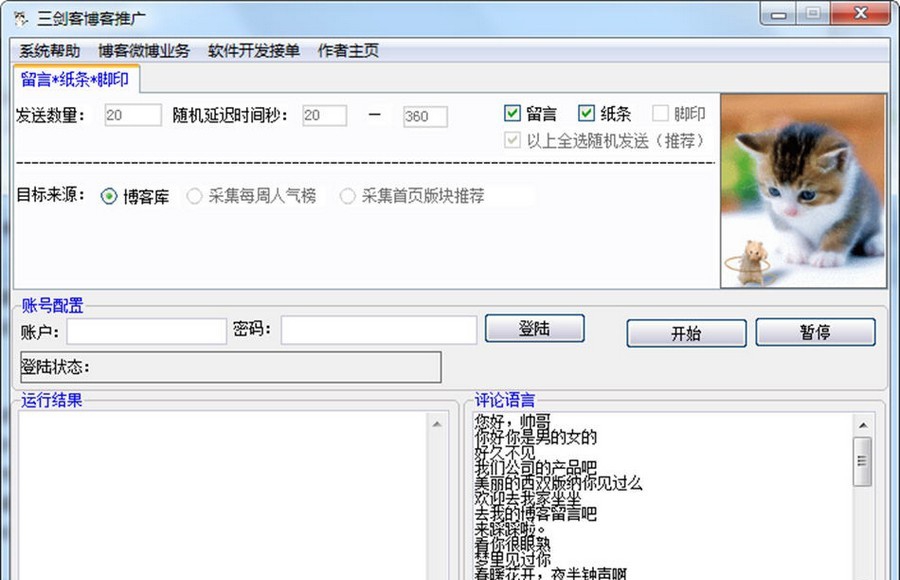The image size is (900, 580).
Task: Click scroll-up arrow in 评论语言 list
Action: point(863,425)
